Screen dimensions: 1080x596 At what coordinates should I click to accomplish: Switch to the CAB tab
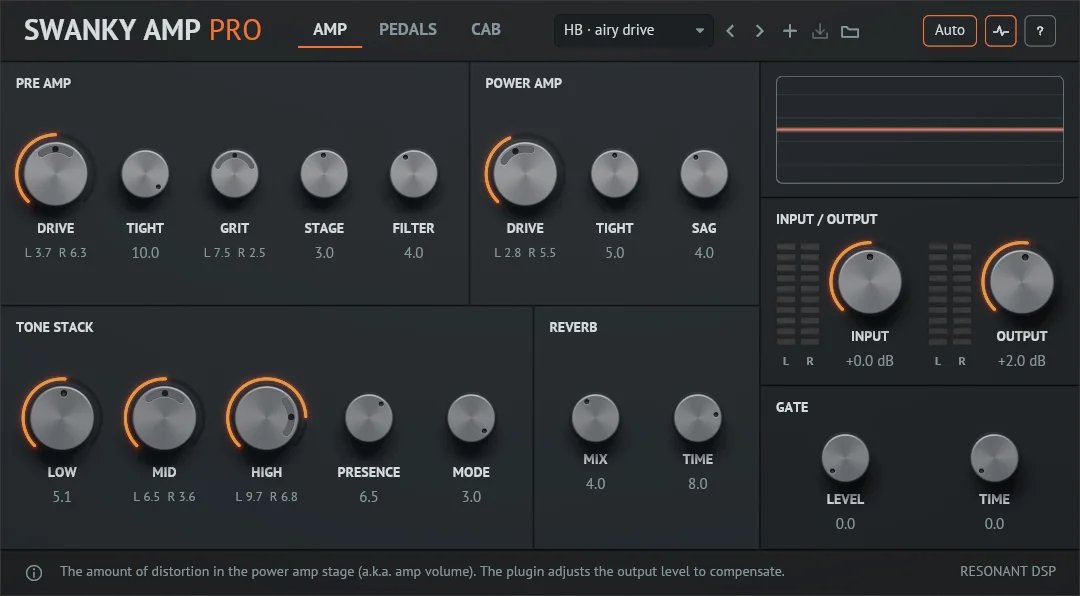[486, 30]
